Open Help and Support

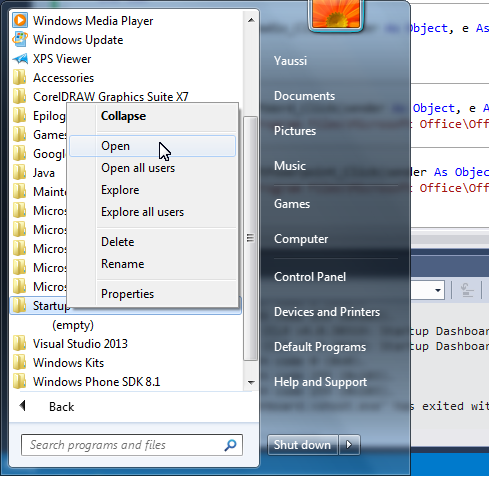click(x=320, y=382)
